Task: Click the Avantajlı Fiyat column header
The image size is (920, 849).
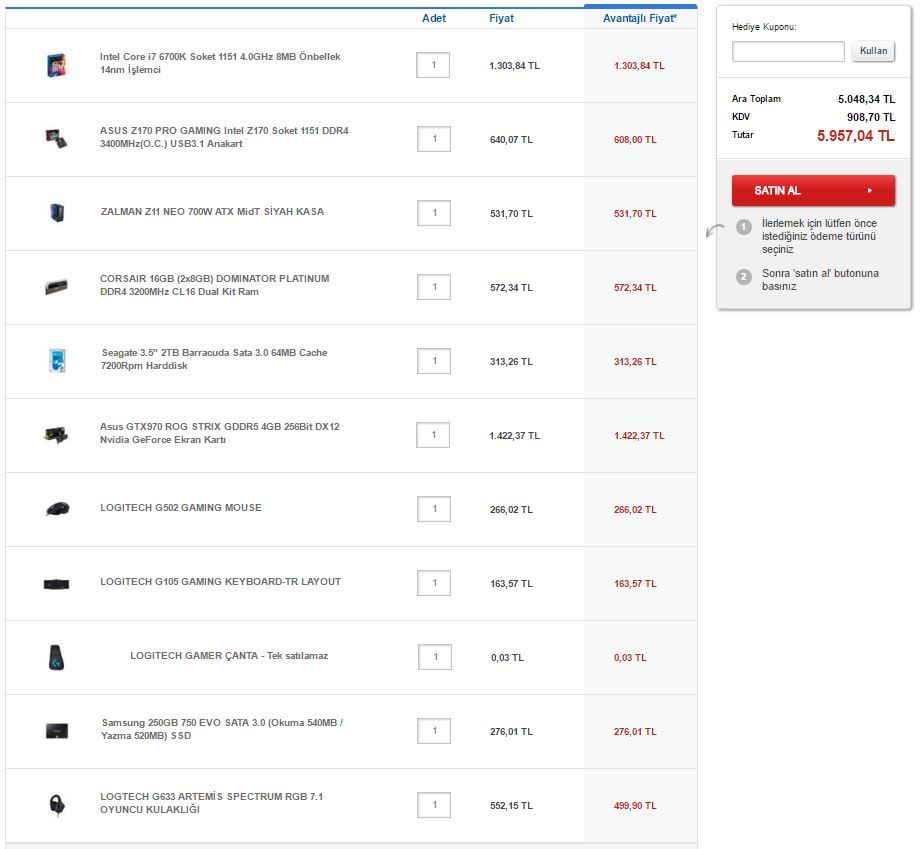Action: (x=639, y=18)
